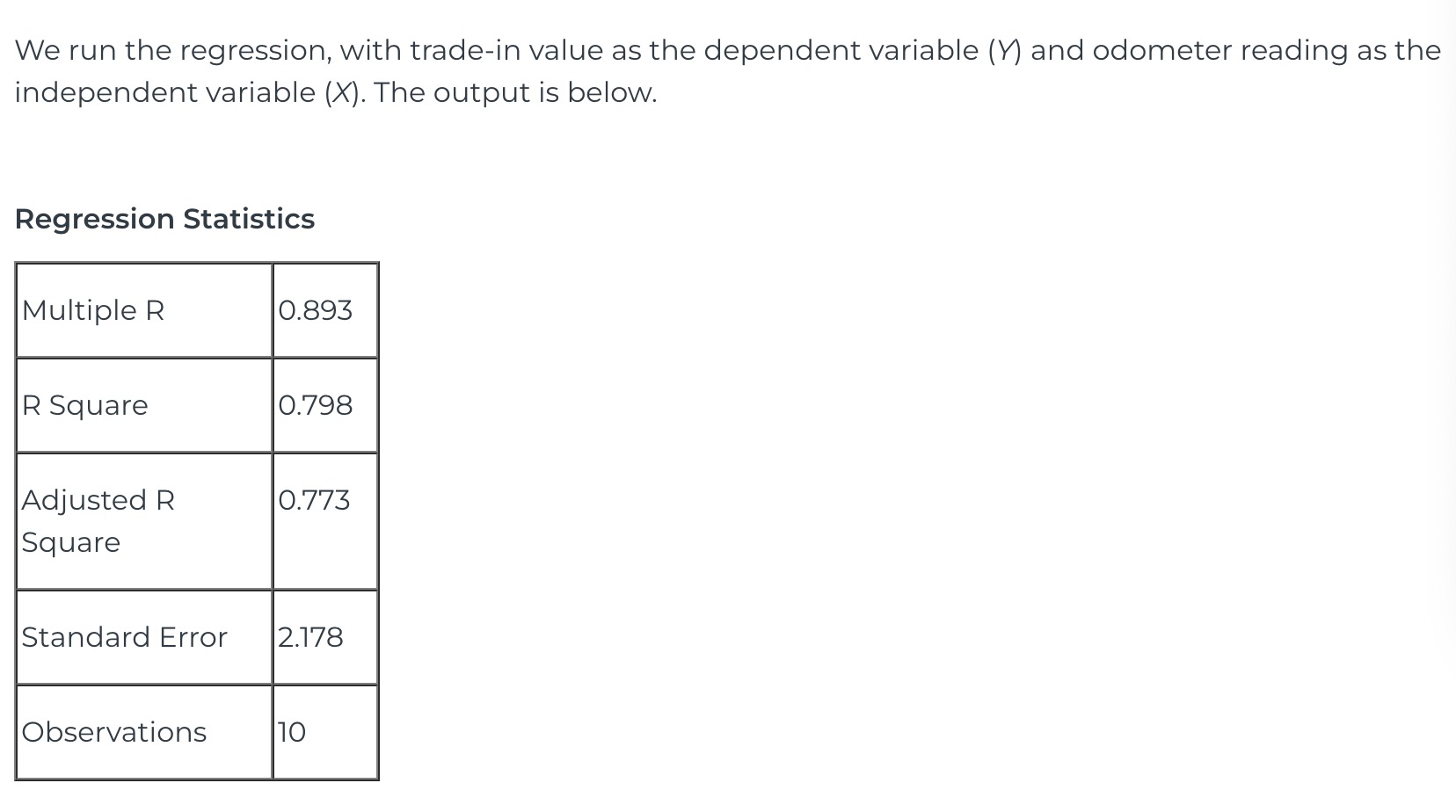Select the Standard Error label cell

(144, 637)
